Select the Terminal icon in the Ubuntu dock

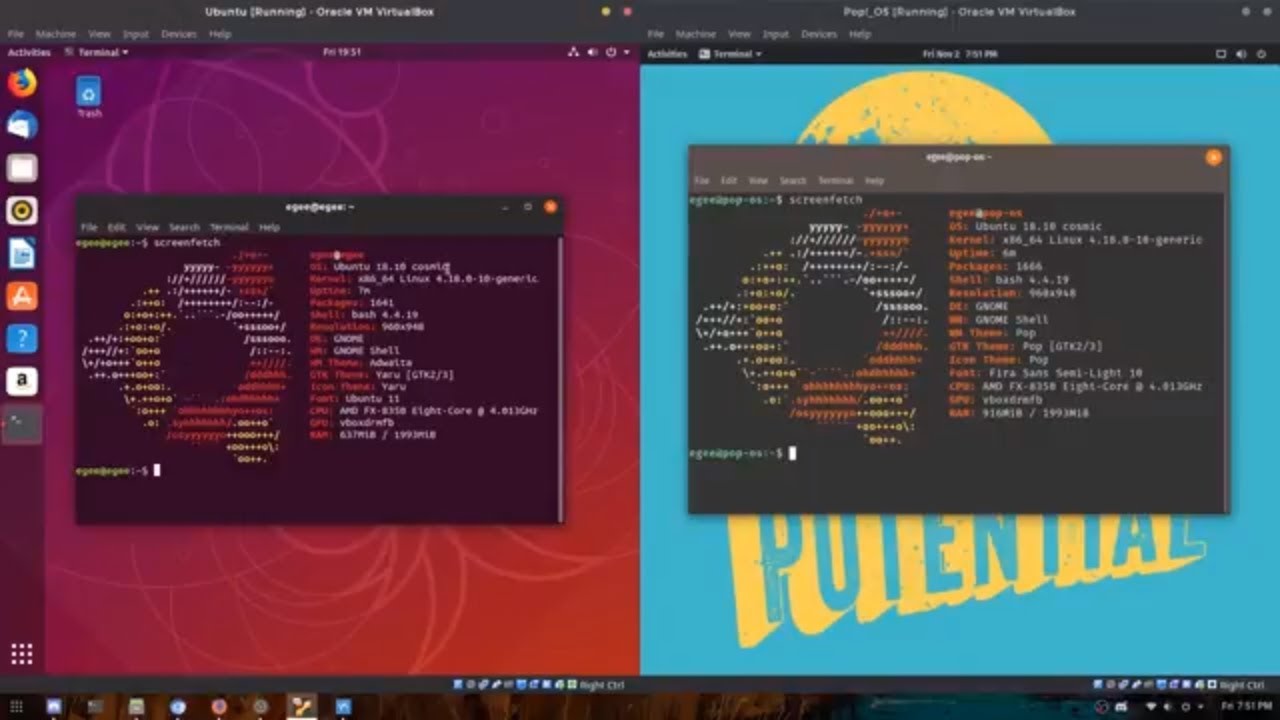[22, 424]
